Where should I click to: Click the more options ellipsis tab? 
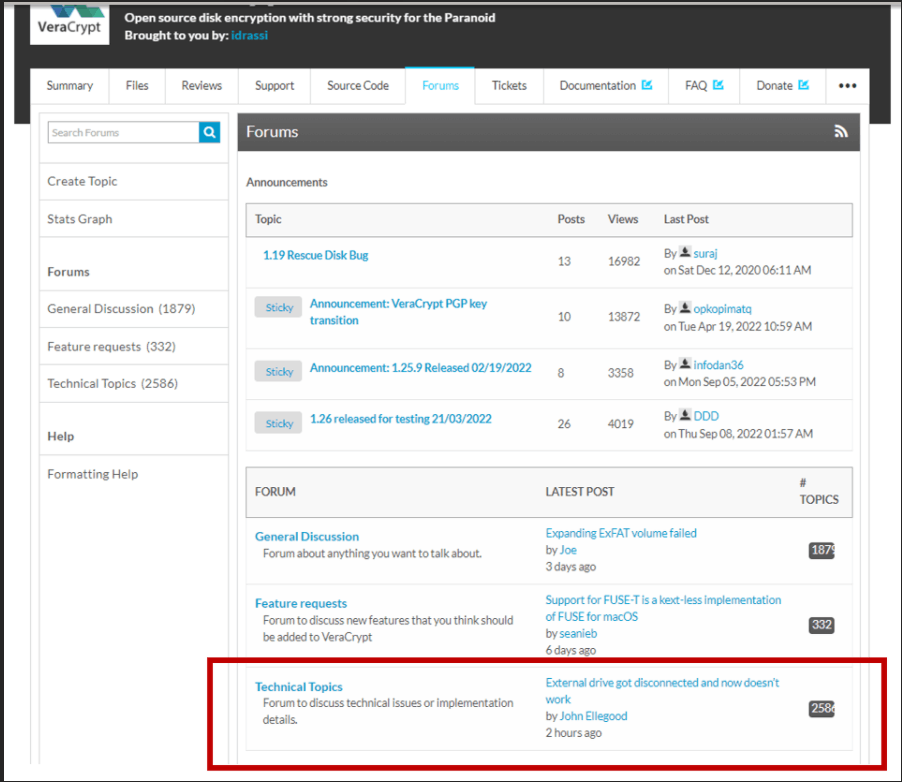[x=847, y=86]
